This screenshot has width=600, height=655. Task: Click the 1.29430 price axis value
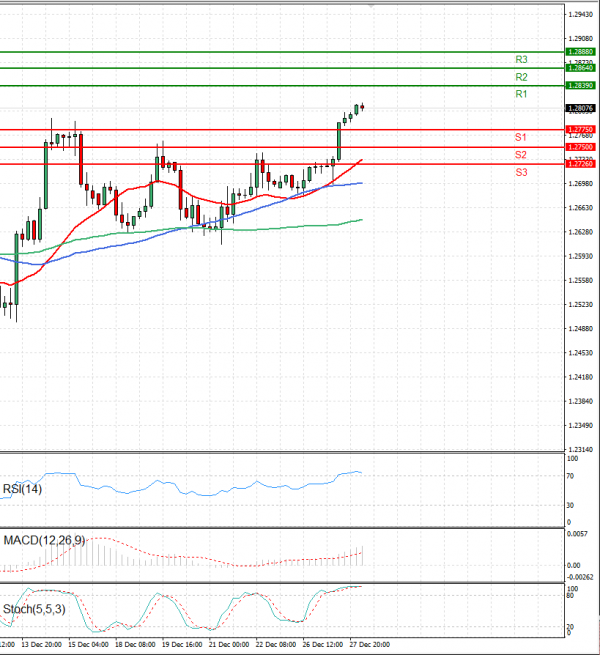[x=581, y=15]
